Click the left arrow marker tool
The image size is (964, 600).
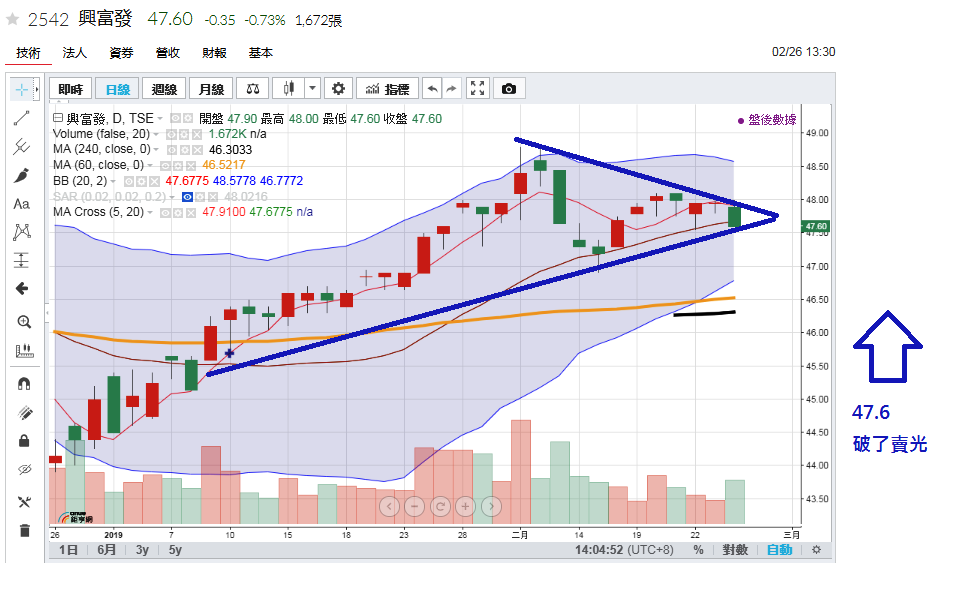[x=22, y=288]
